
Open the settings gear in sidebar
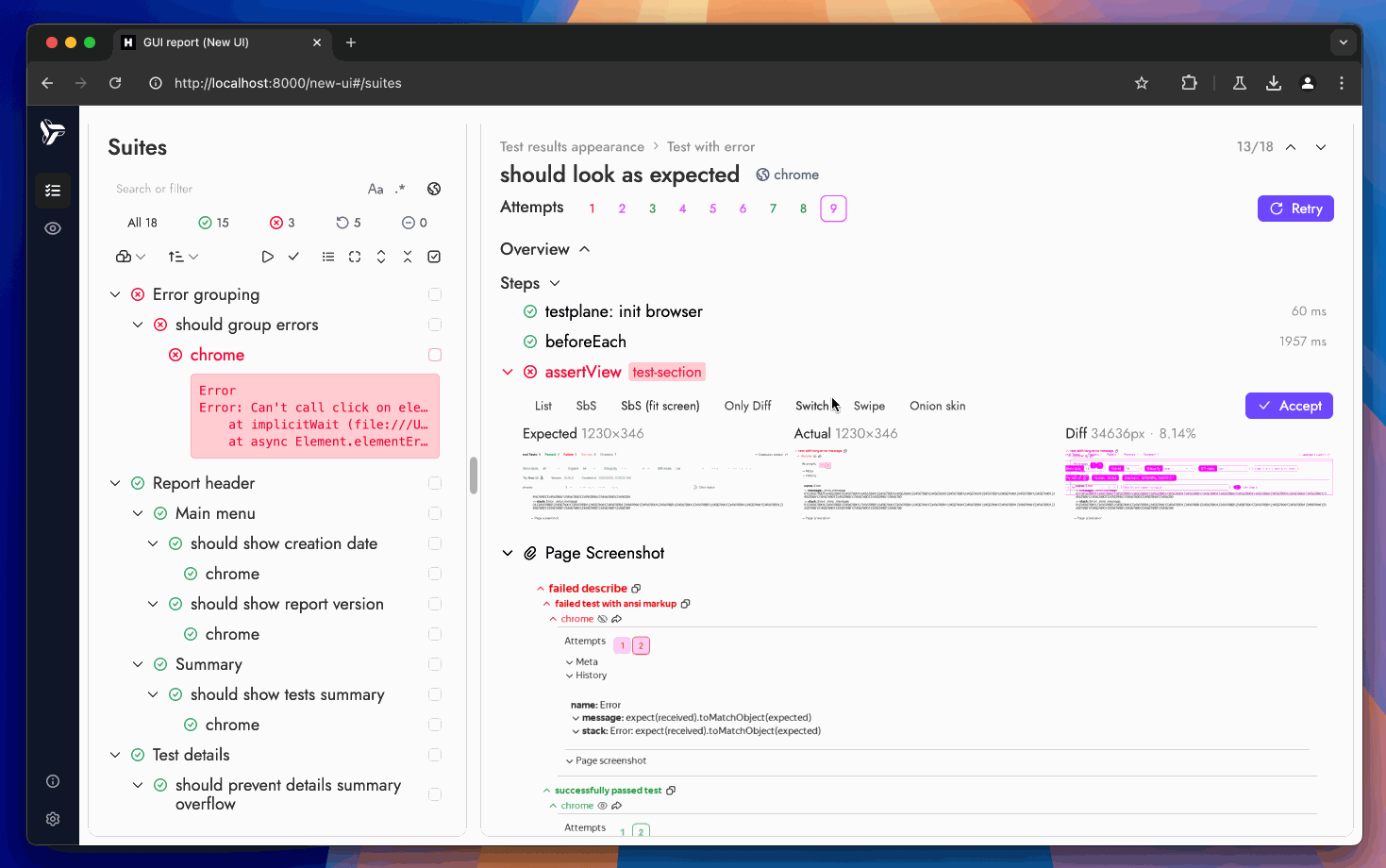[x=53, y=819]
